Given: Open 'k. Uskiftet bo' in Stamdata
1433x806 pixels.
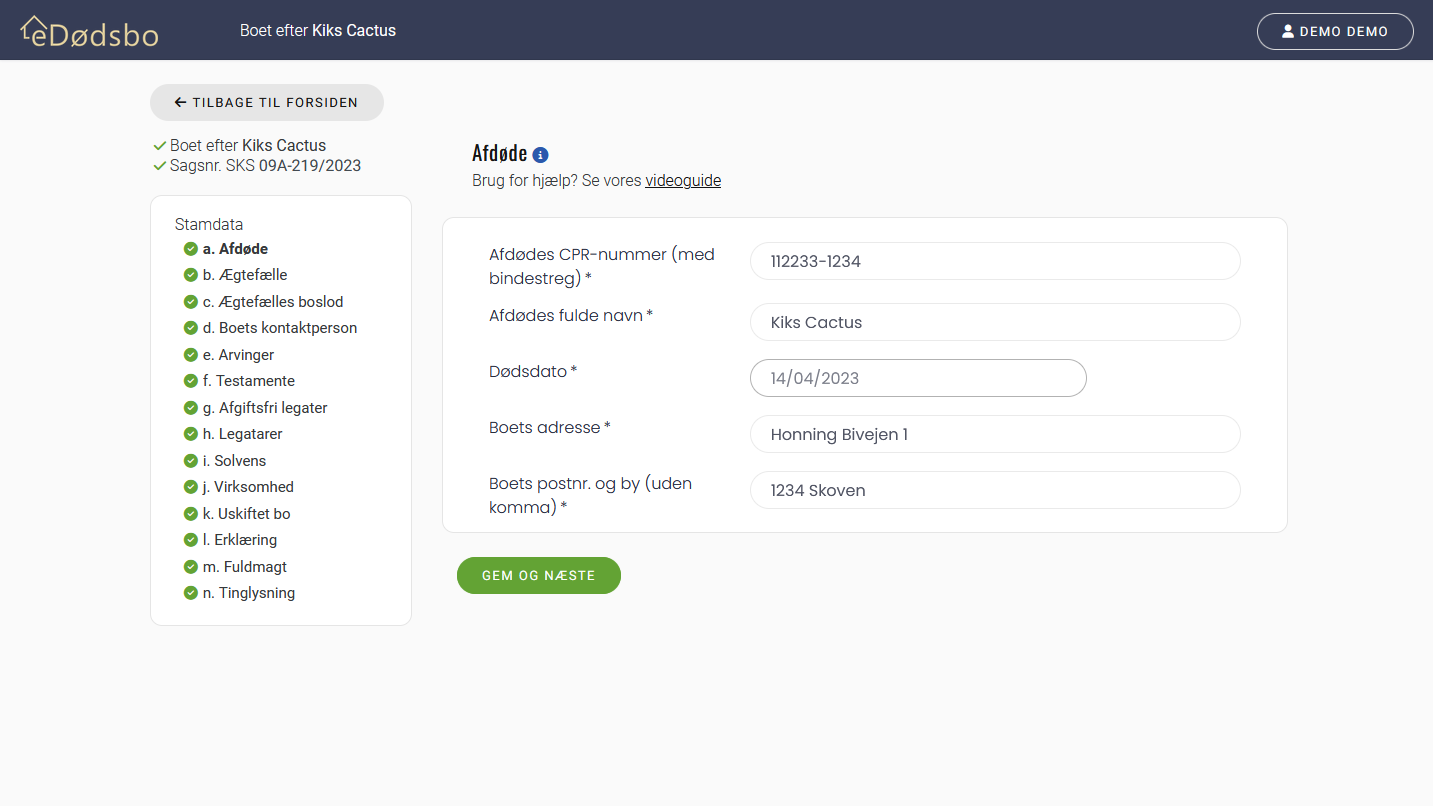Looking at the screenshot, I should [x=246, y=514].
